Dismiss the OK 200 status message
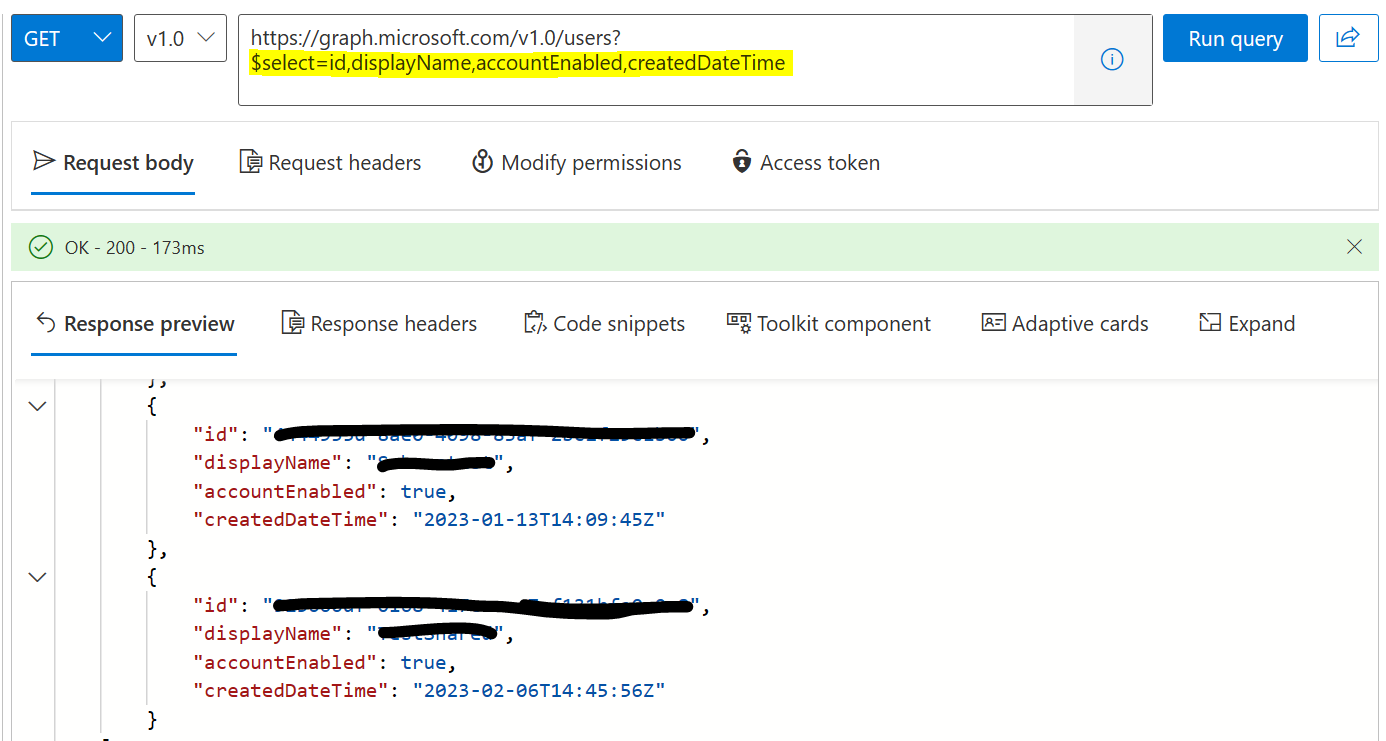Image resolution: width=1386 pixels, height=741 pixels. pyautogui.click(x=1354, y=247)
